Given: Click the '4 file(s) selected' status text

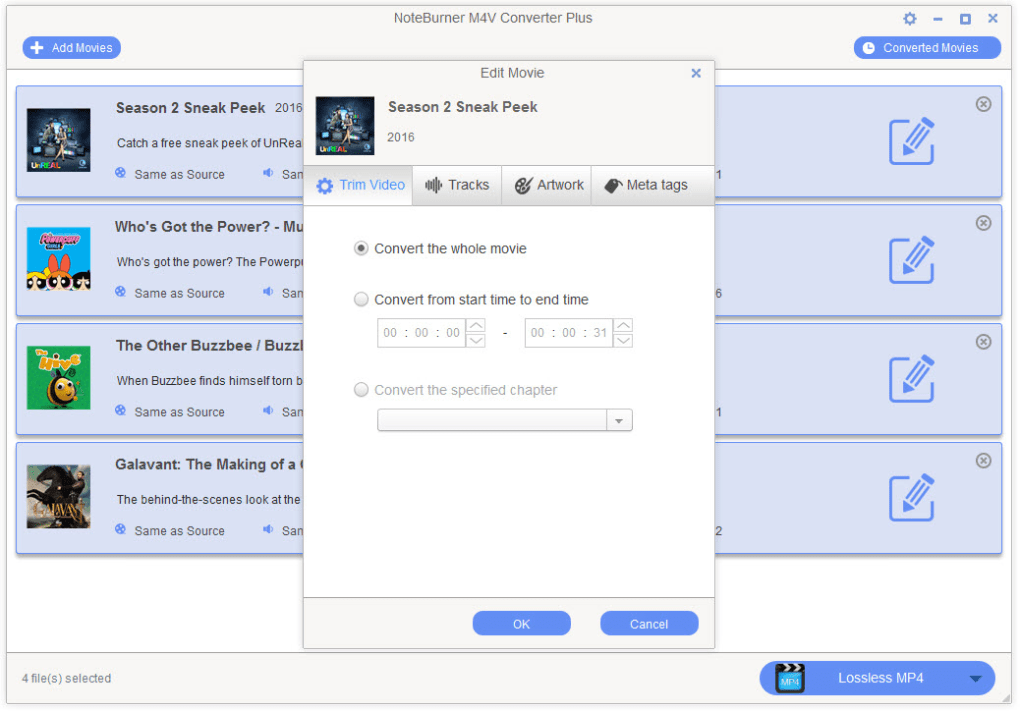Looking at the screenshot, I should pos(66,678).
